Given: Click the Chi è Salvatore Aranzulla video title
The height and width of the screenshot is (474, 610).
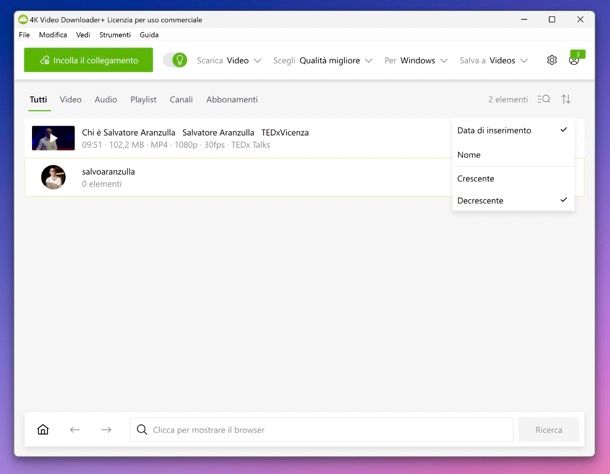Looking at the screenshot, I should click(195, 132).
